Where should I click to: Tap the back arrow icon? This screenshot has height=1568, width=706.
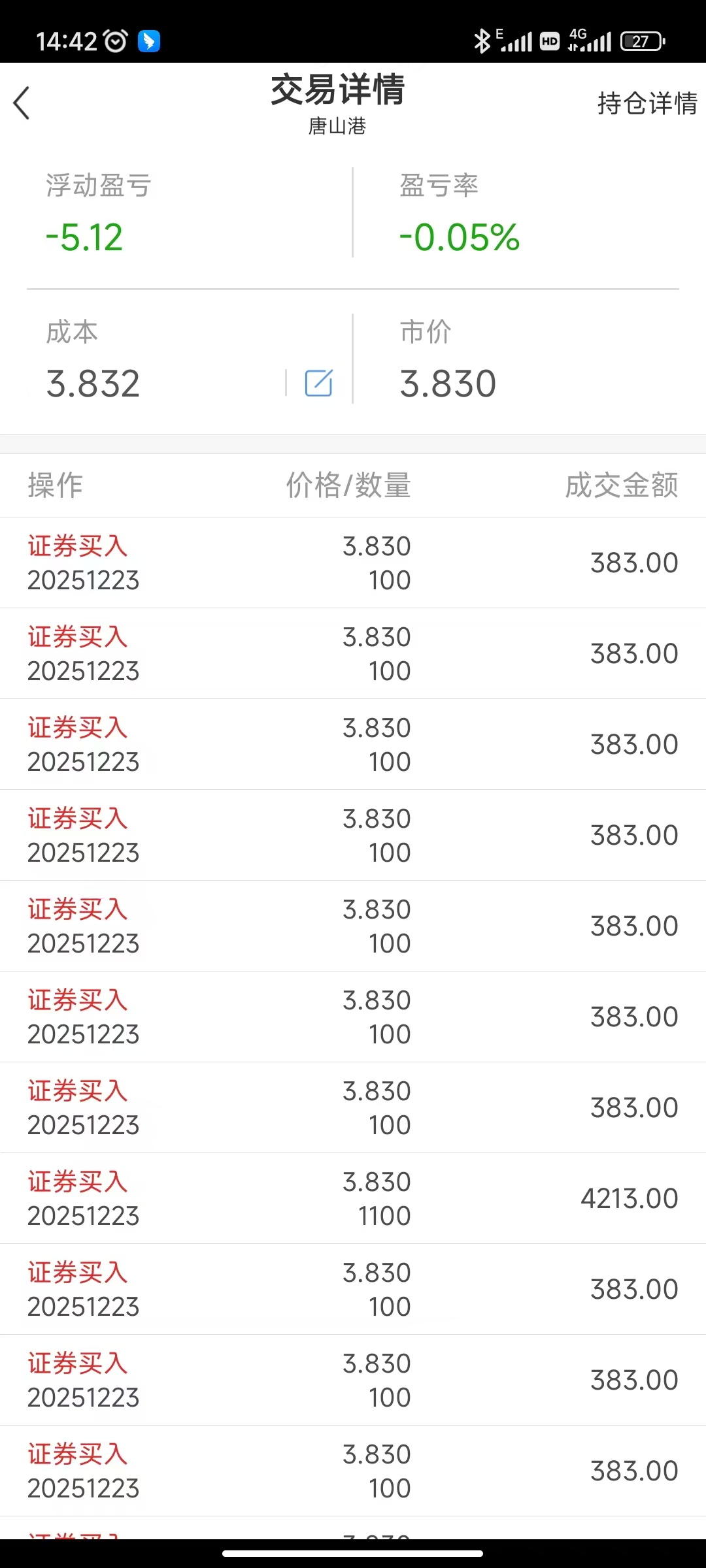(x=22, y=103)
